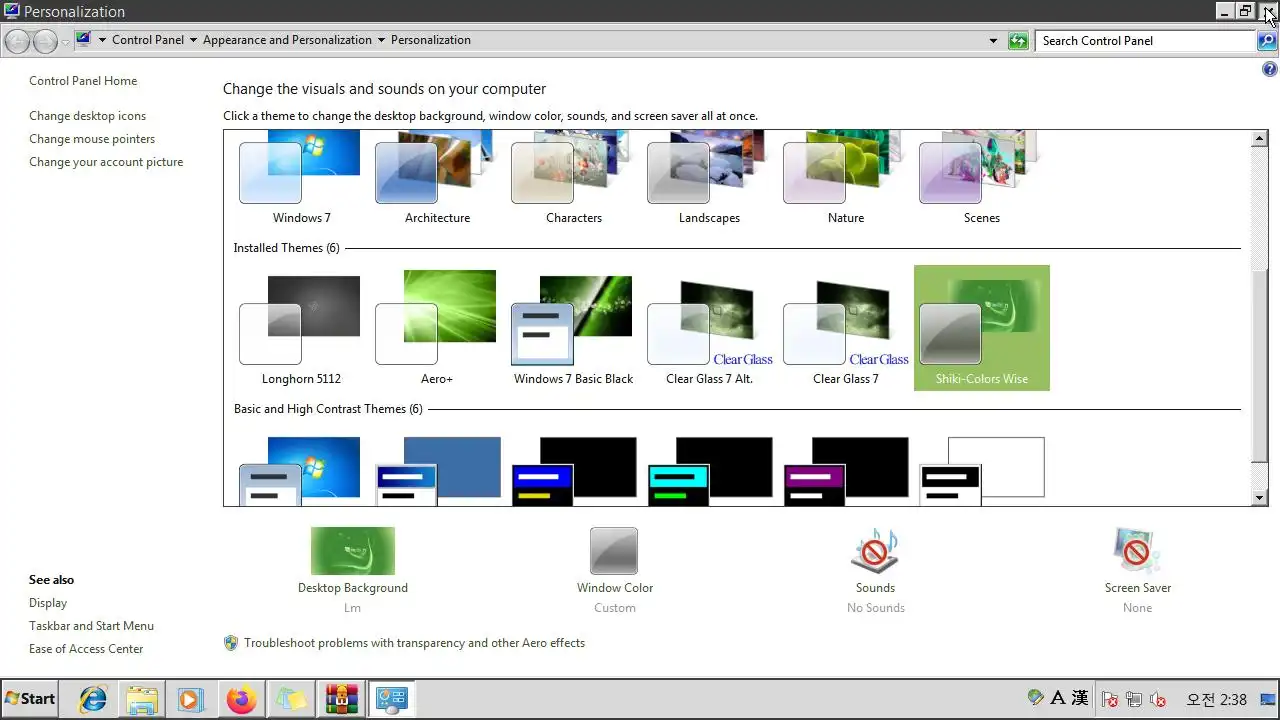The image size is (1280, 720).
Task: Apply the Clear Glass 7 theme
Action: click(x=845, y=328)
